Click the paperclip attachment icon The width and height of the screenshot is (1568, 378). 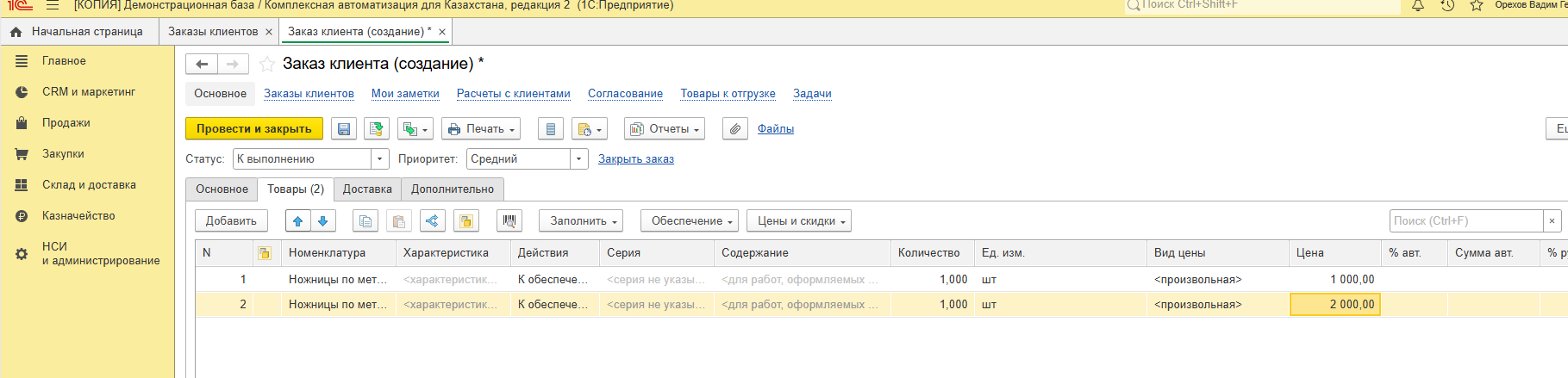click(x=734, y=129)
